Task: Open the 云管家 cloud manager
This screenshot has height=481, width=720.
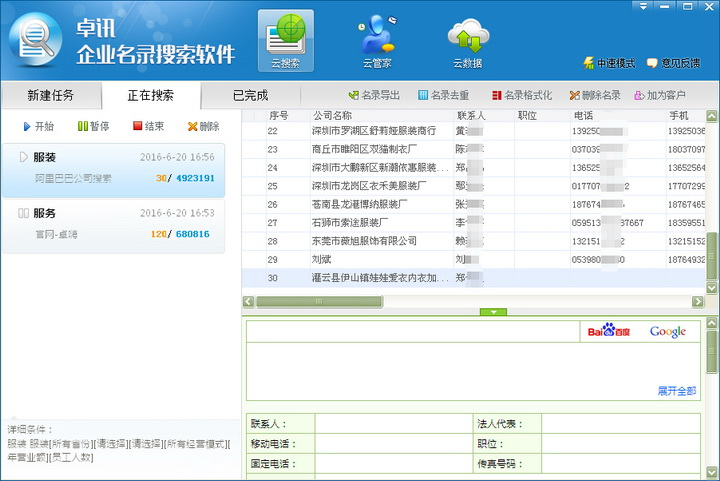Action: [x=376, y=42]
